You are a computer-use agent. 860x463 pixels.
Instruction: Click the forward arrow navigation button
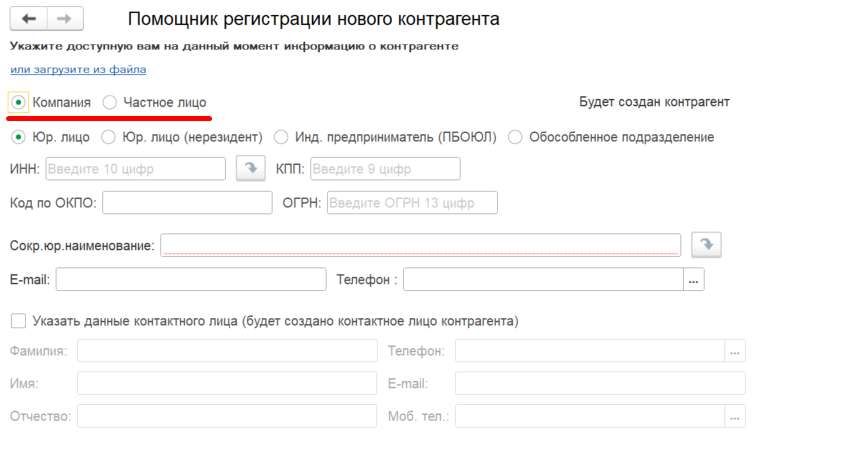click(x=65, y=19)
